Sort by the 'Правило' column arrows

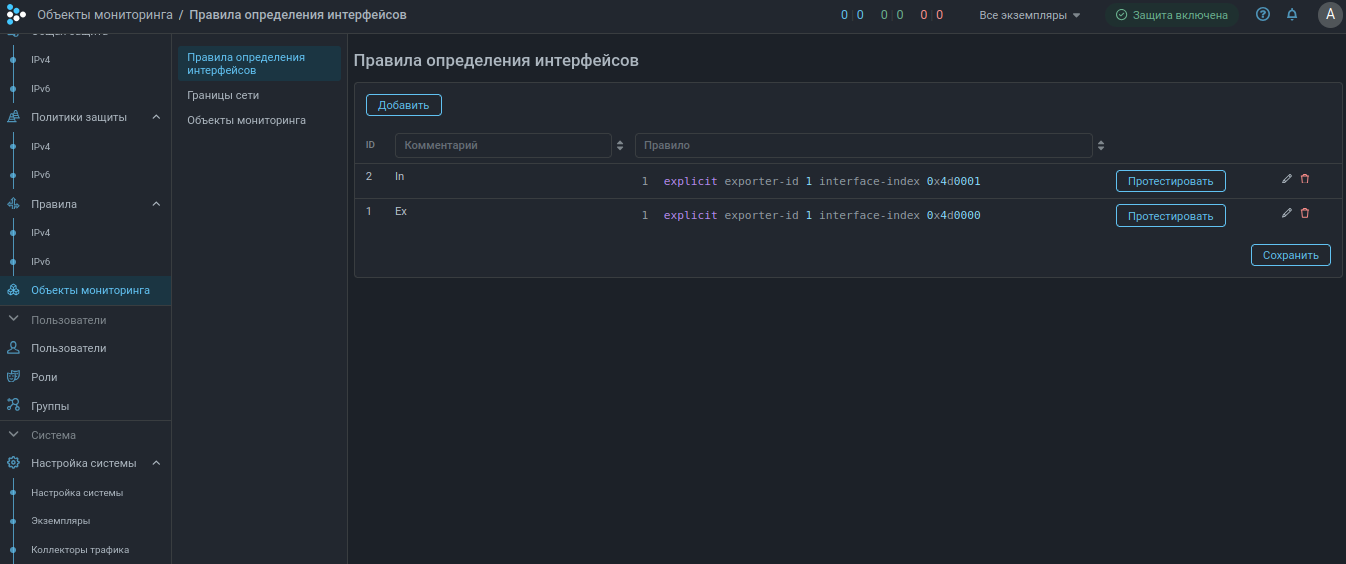1101,145
